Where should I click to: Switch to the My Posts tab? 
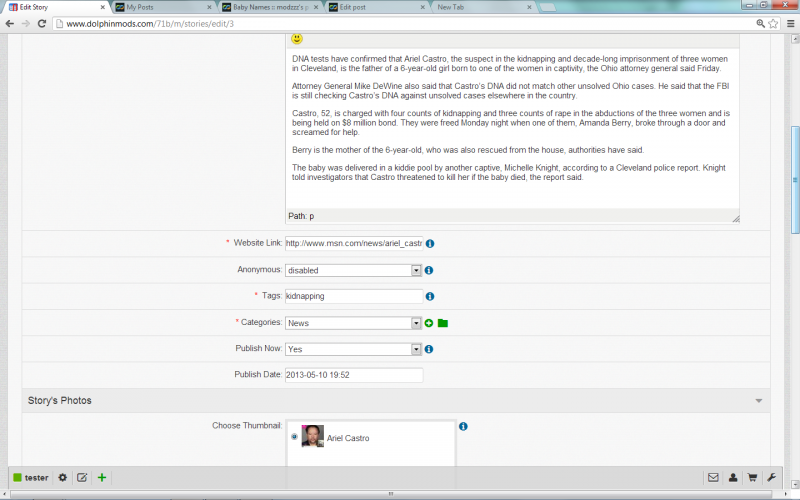(162, 7)
